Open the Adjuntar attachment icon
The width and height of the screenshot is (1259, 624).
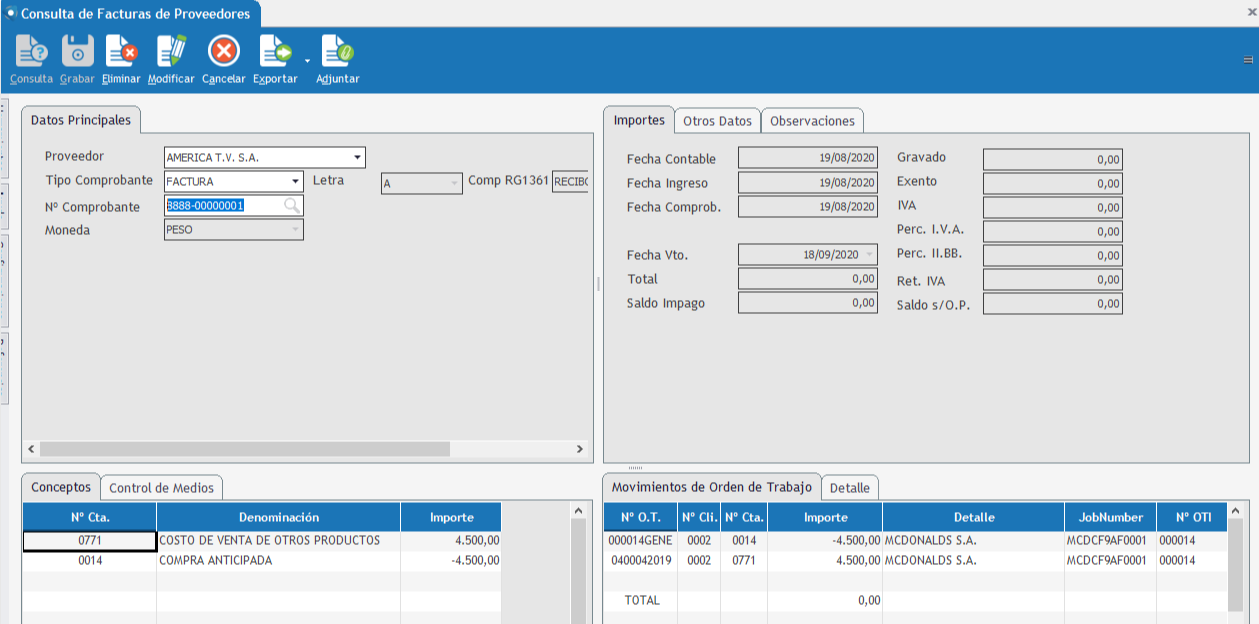(337, 51)
